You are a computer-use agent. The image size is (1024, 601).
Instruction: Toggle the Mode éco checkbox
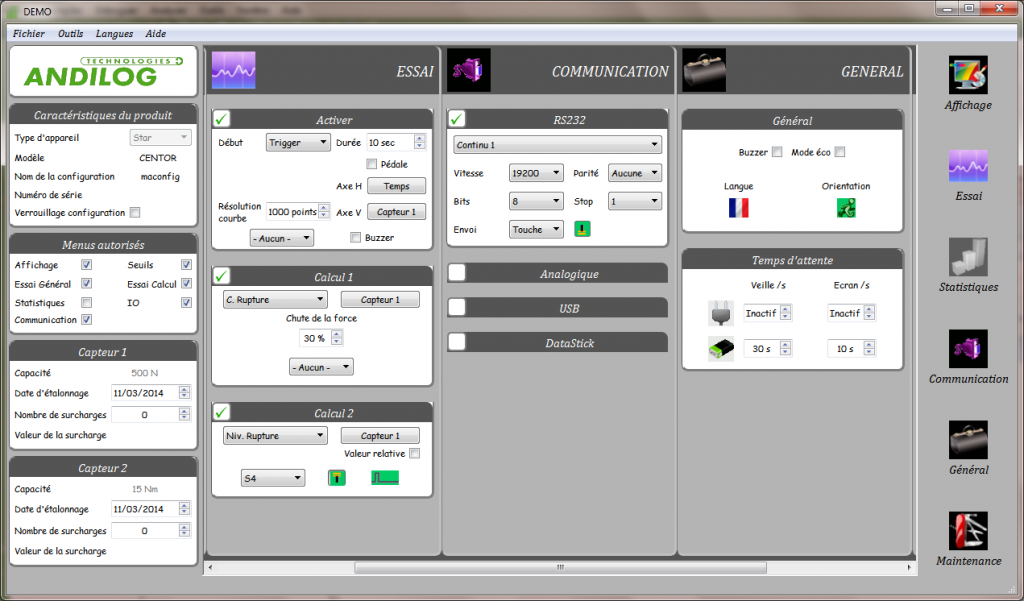pos(840,152)
